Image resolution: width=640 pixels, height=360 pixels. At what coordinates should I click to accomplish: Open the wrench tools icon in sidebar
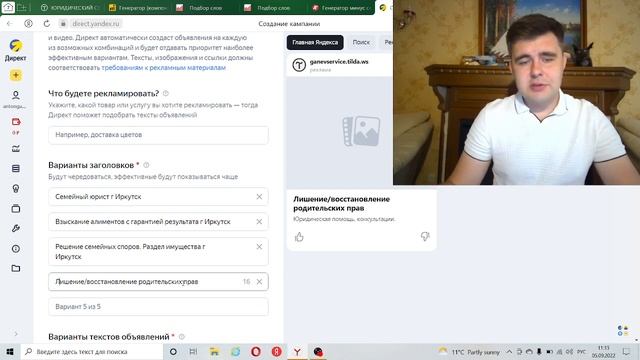click(x=16, y=229)
